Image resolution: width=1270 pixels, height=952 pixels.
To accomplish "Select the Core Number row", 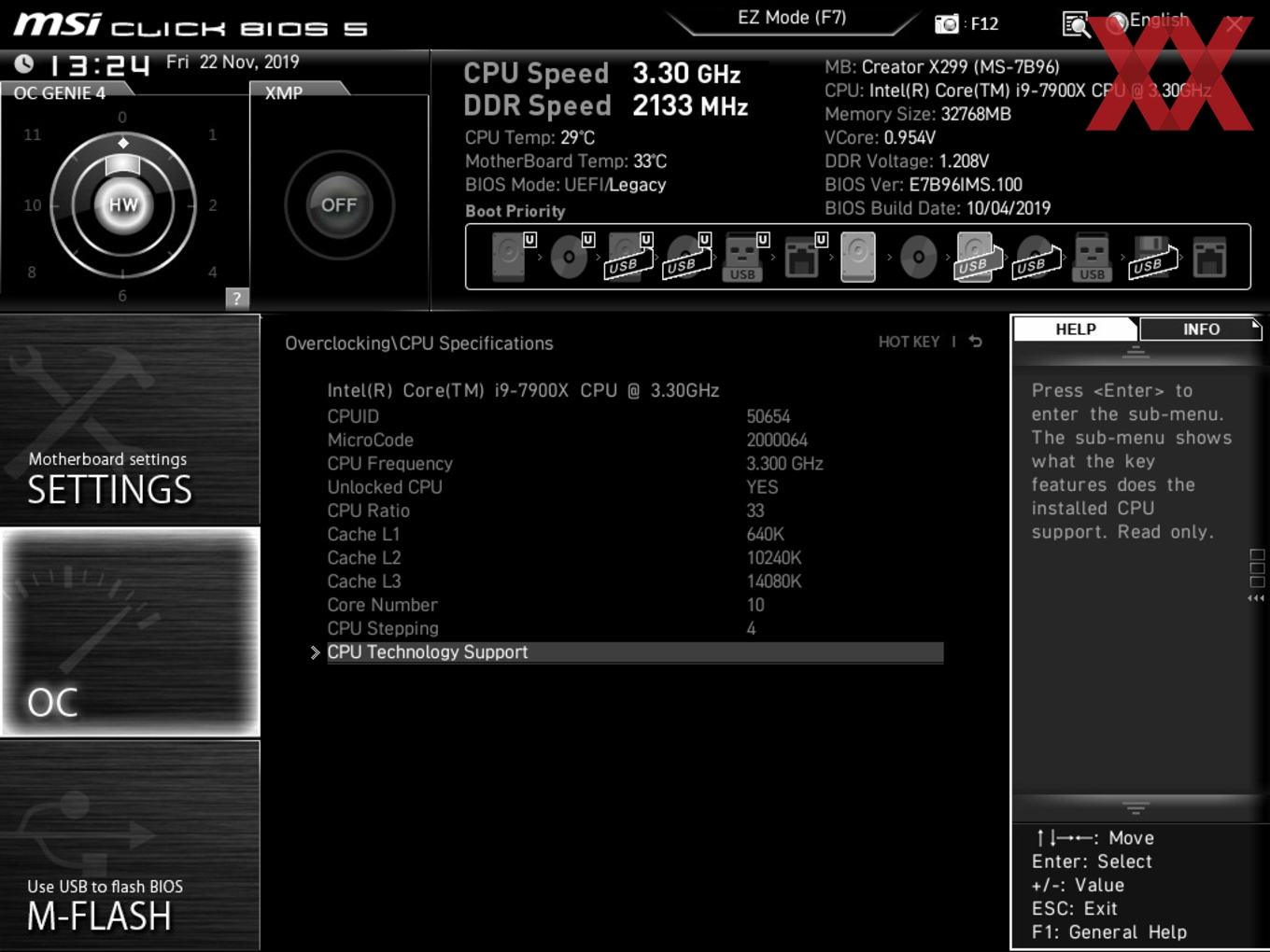I will click(x=635, y=605).
